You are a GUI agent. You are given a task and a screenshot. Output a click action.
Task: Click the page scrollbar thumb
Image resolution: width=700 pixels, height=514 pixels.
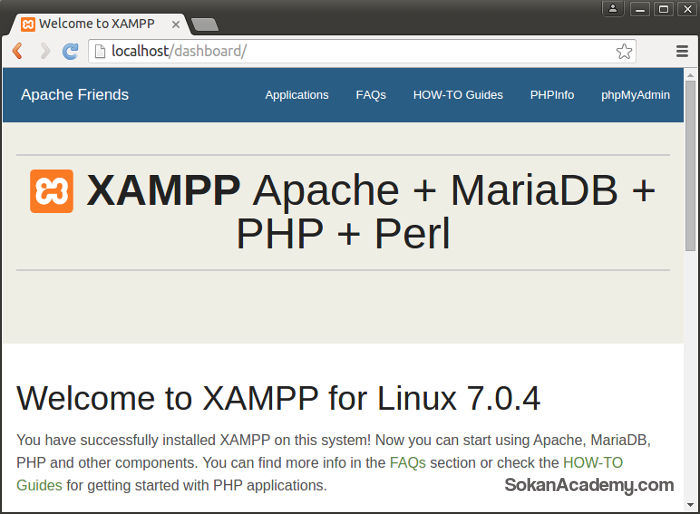pos(690,166)
